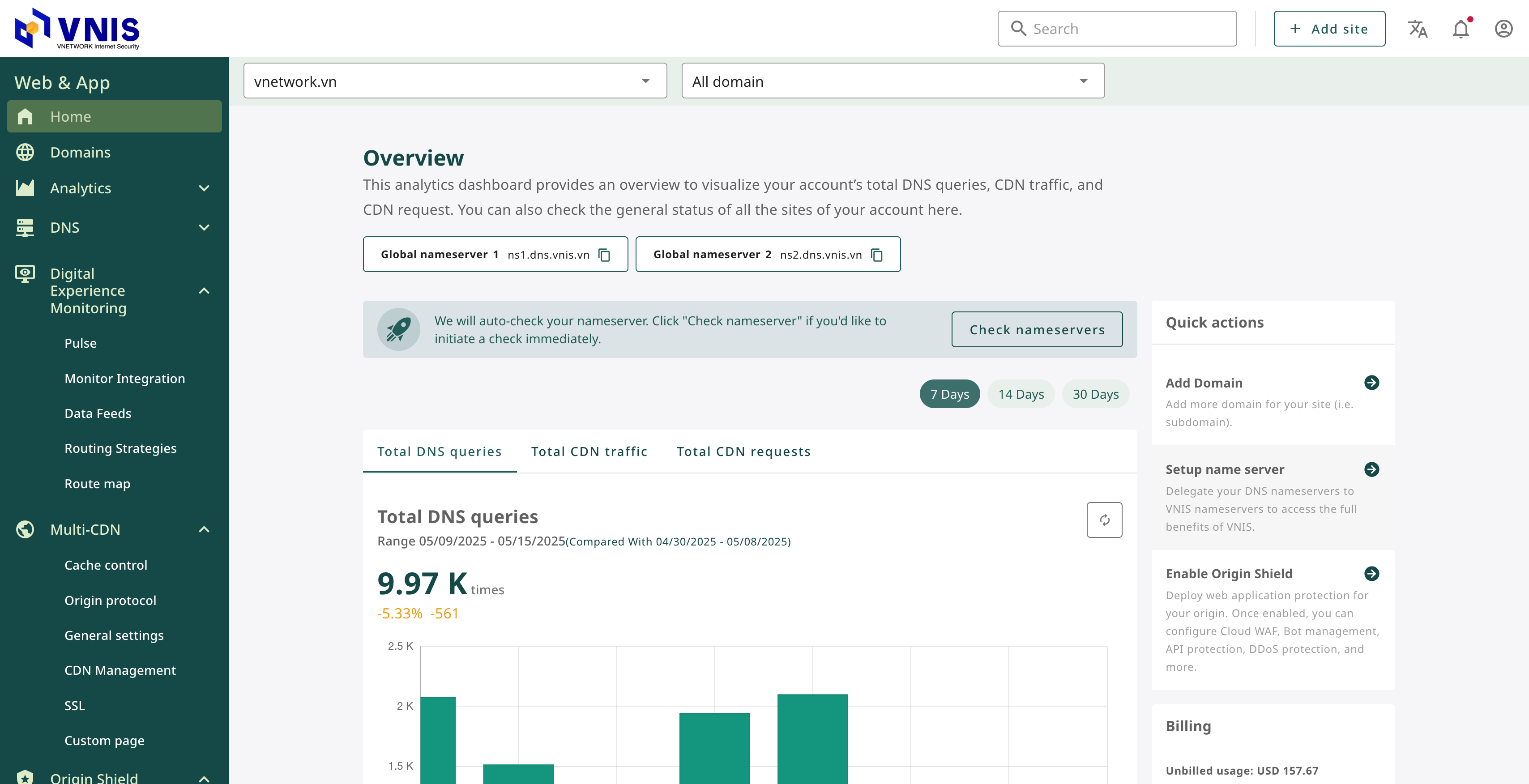Switch to Total CDN traffic tab
Viewport: 1529px width, 784px height.
pos(589,452)
